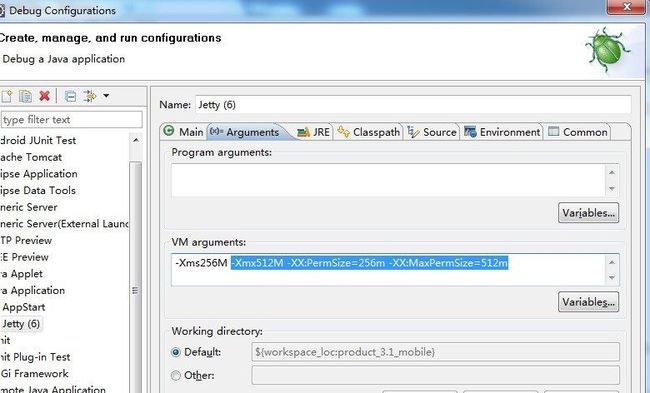
Task: Click inside the VM arguments text area
Action: click(x=389, y=269)
